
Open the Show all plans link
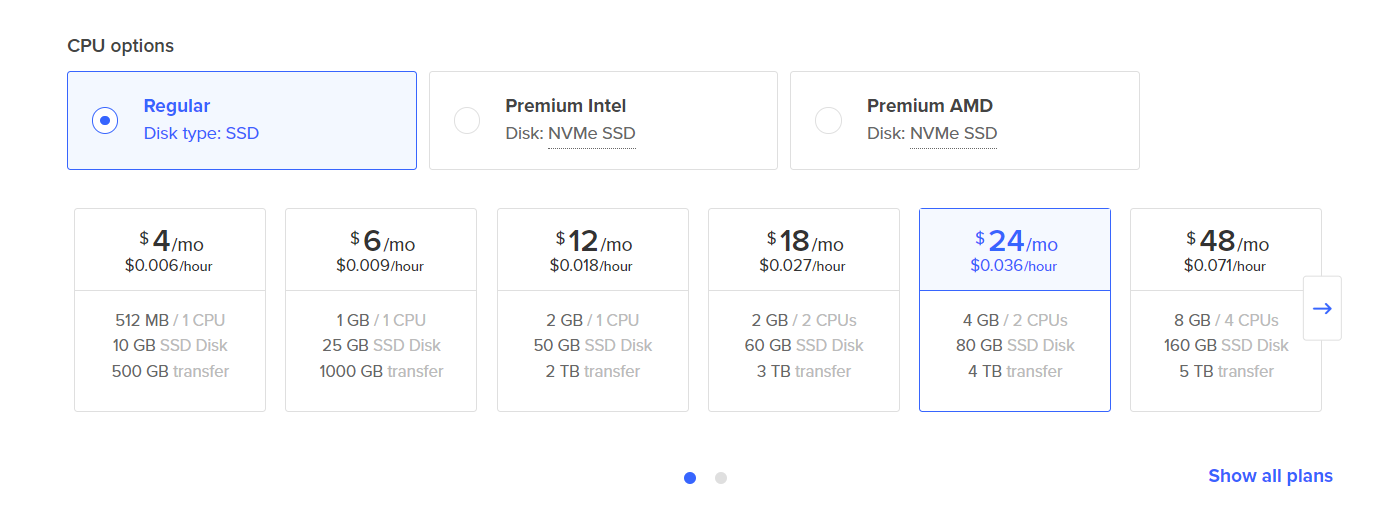tap(1270, 476)
